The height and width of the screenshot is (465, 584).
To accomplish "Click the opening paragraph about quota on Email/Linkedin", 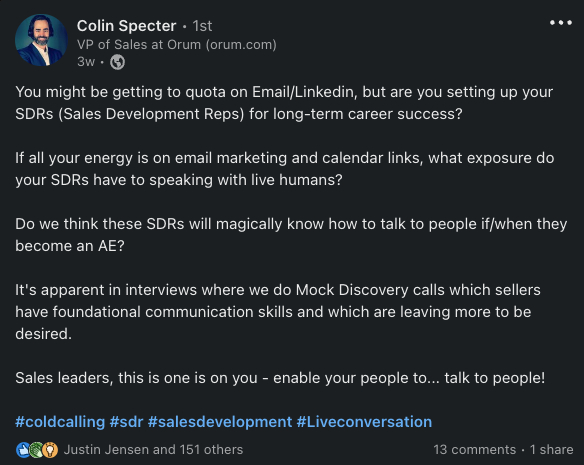I will pyautogui.click(x=284, y=103).
